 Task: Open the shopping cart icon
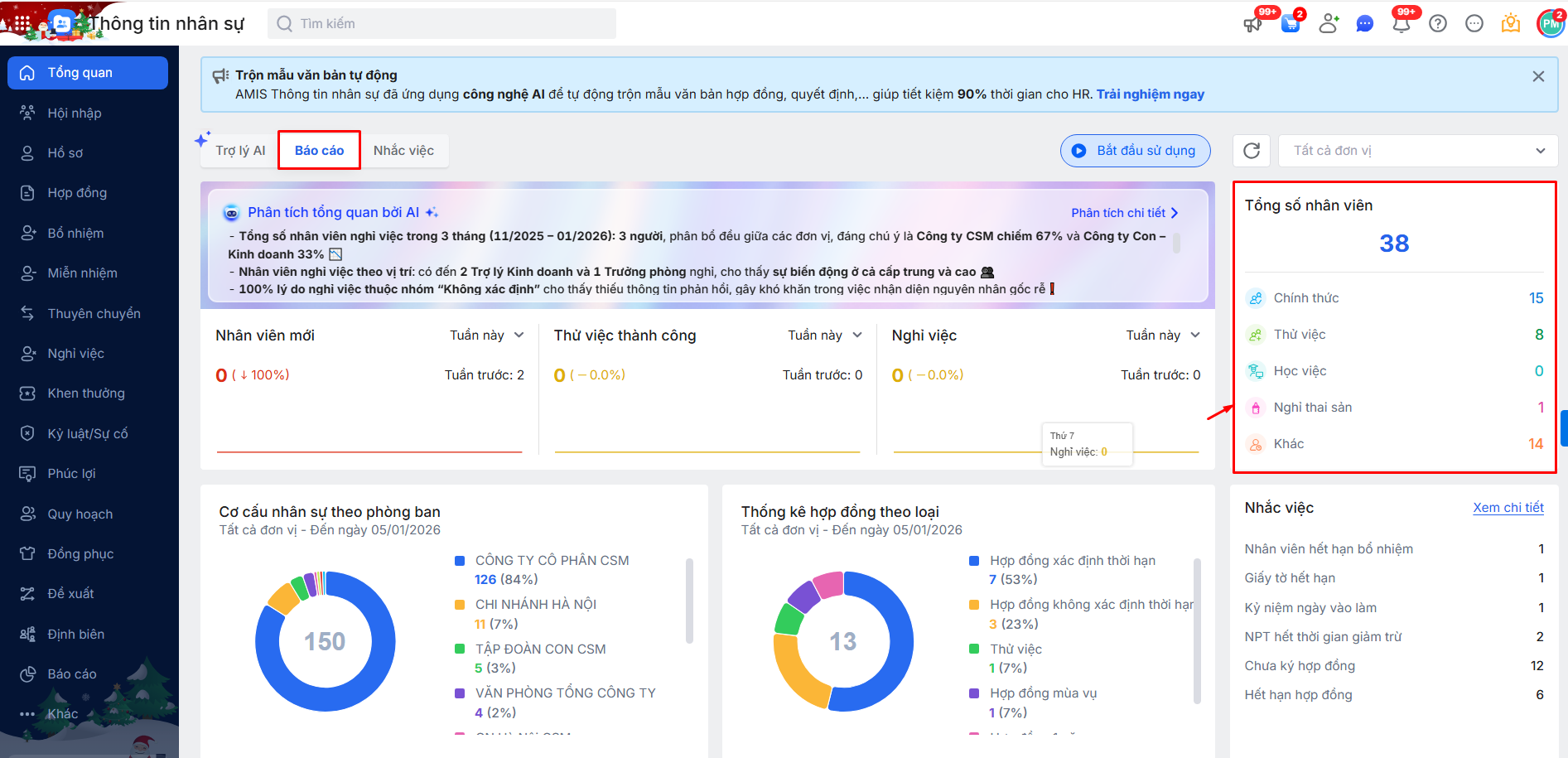1291,23
